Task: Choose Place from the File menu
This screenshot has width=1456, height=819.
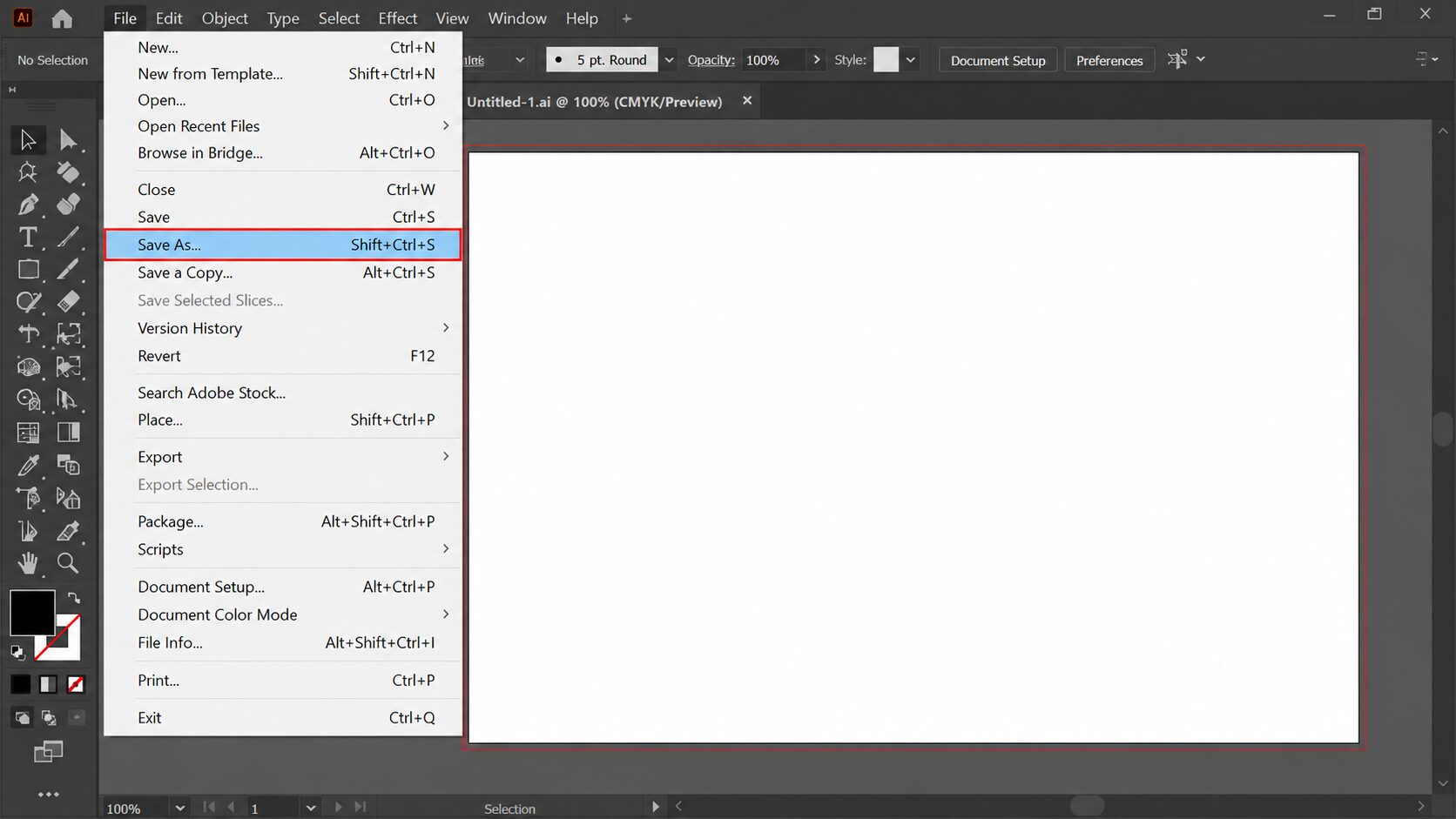Action: (283, 420)
